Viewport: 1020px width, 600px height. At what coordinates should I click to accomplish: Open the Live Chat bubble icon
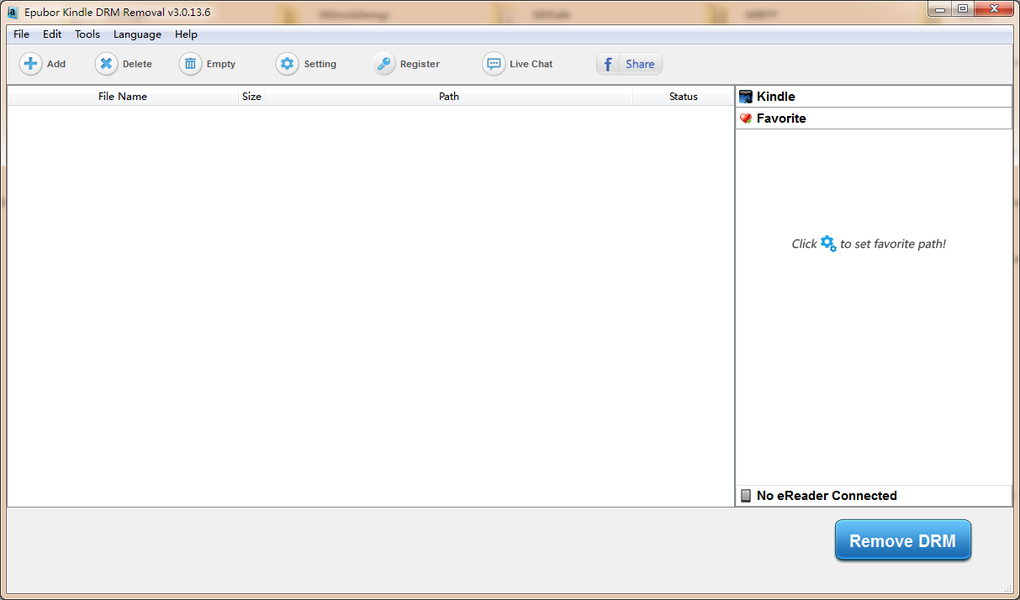pos(494,64)
